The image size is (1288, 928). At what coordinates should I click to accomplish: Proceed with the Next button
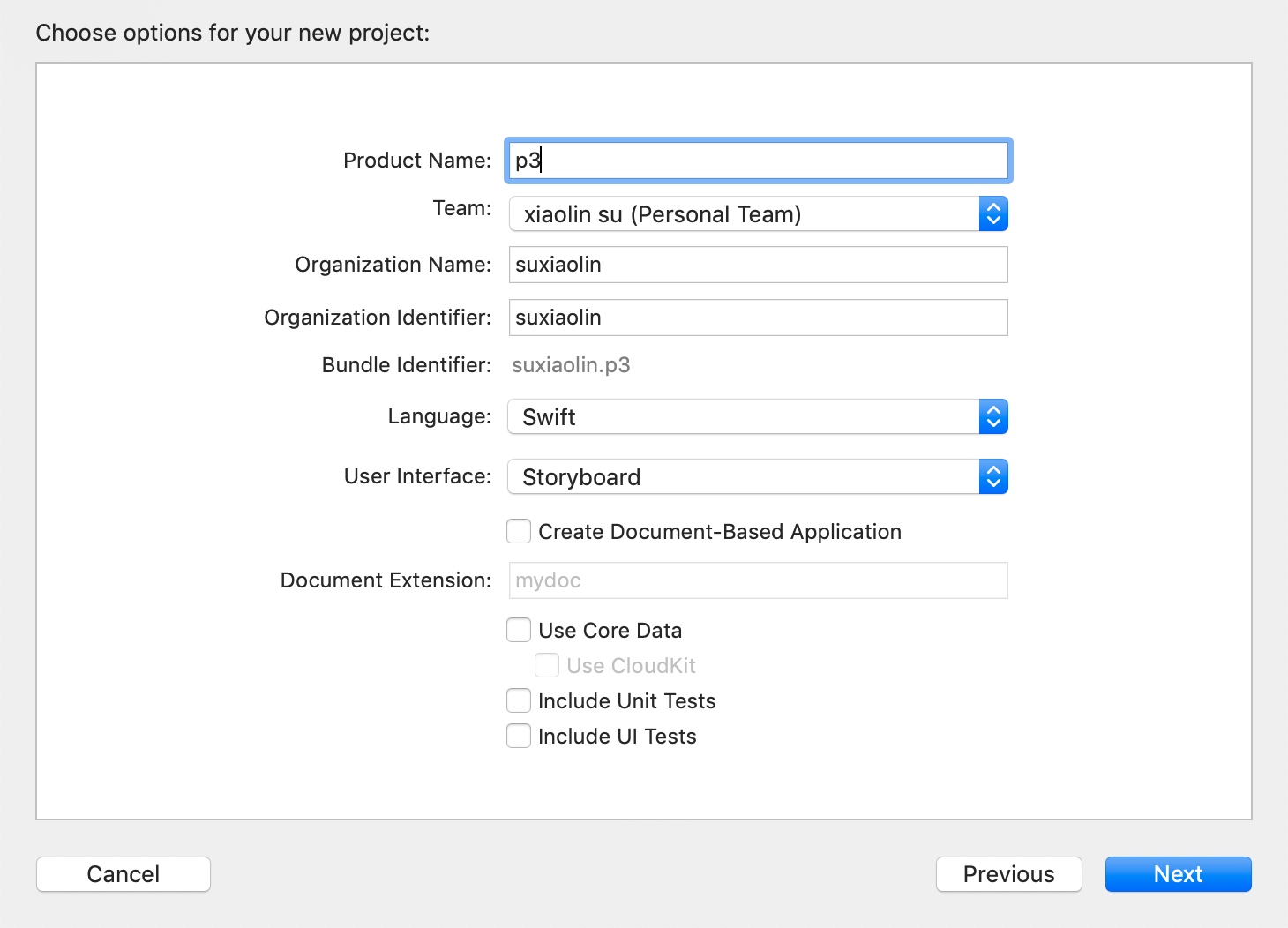tap(1178, 874)
